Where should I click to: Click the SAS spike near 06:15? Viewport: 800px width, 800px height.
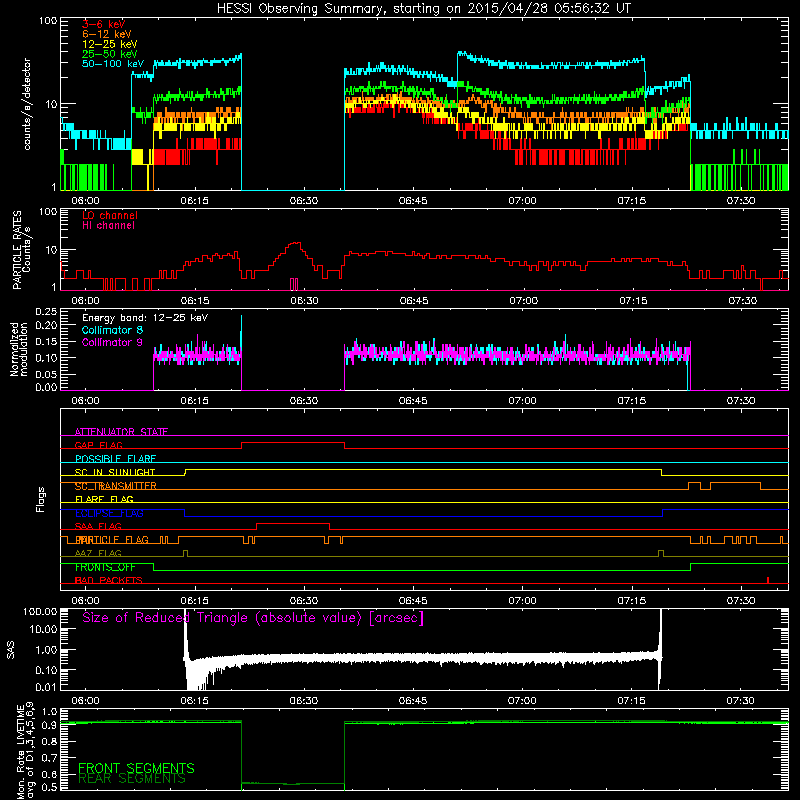point(186,635)
